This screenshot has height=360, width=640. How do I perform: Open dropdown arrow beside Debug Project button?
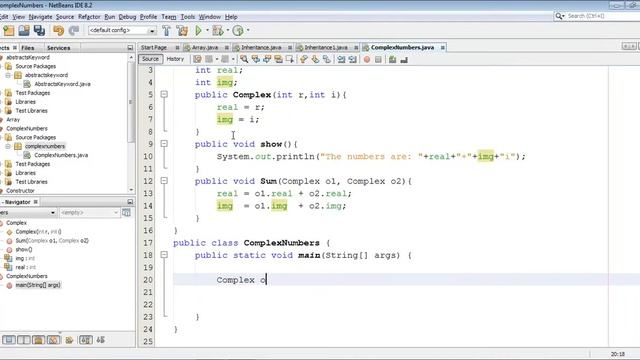pos(228,31)
